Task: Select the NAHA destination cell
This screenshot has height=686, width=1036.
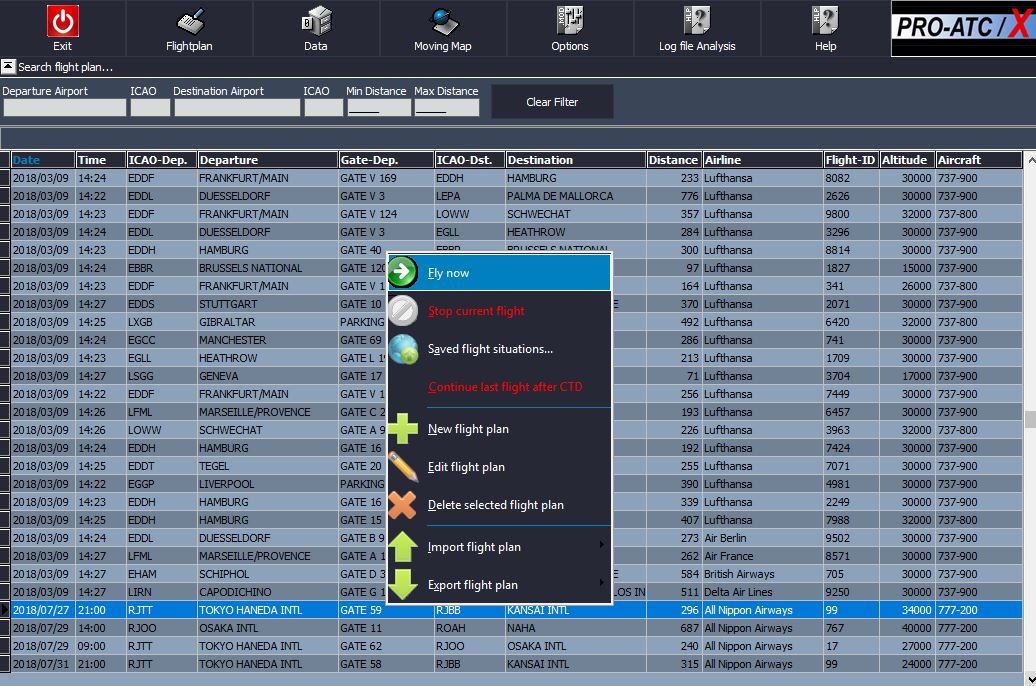Action: [x=575, y=628]
